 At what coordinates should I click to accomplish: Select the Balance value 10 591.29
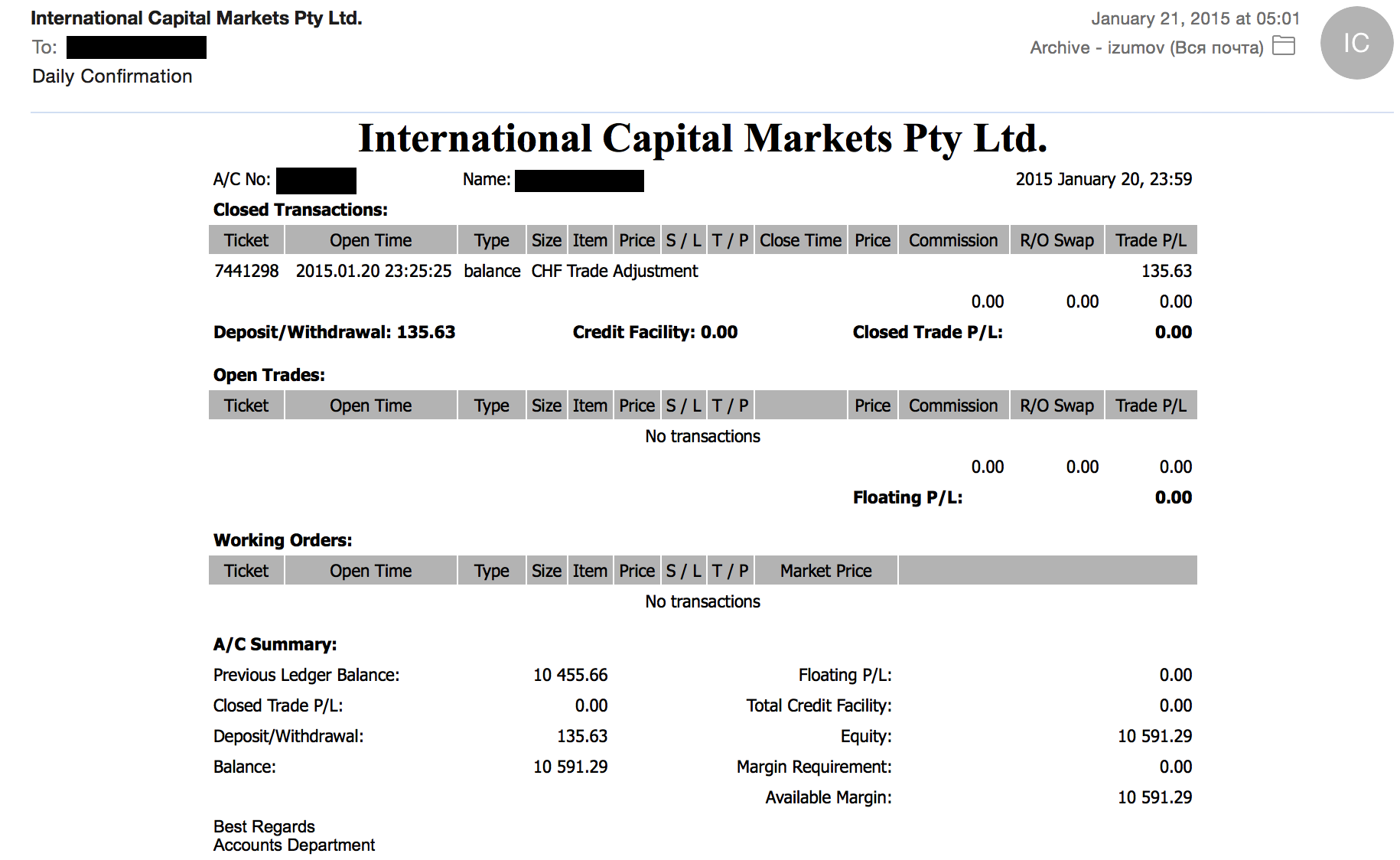[x=570, y=767]
